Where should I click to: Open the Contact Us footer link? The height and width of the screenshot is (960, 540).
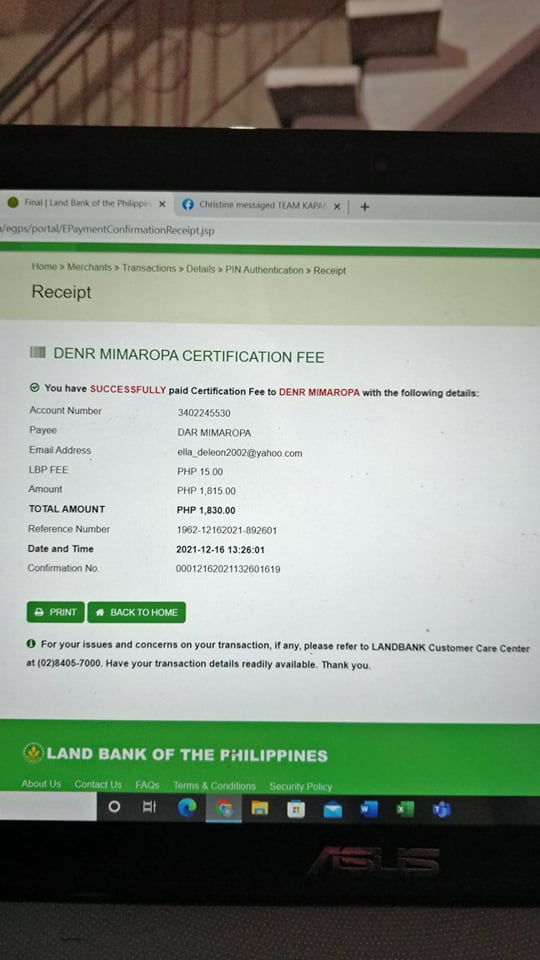click(x=98, y=784)
